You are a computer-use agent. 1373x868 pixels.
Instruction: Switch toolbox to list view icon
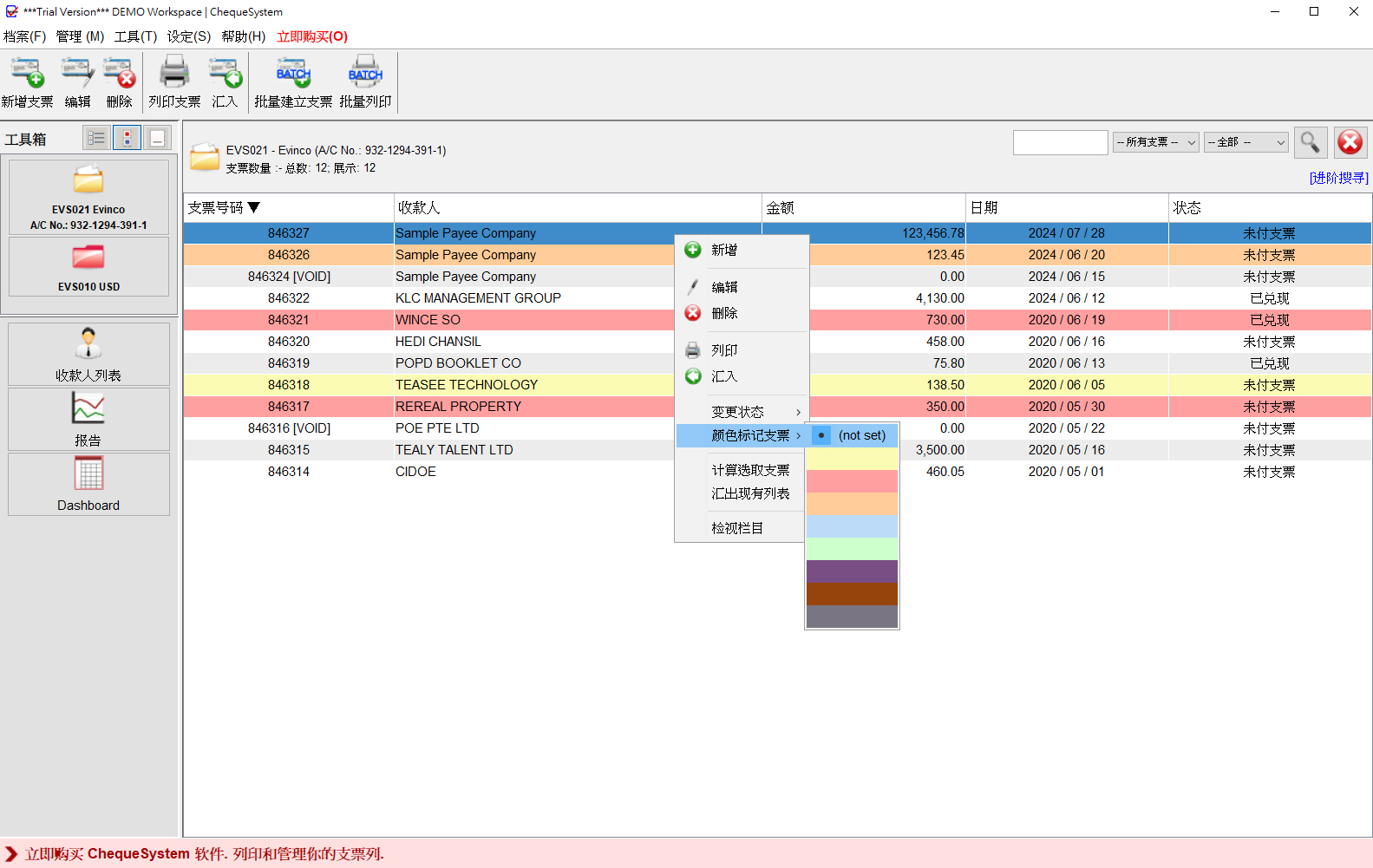tap(96, 138)
